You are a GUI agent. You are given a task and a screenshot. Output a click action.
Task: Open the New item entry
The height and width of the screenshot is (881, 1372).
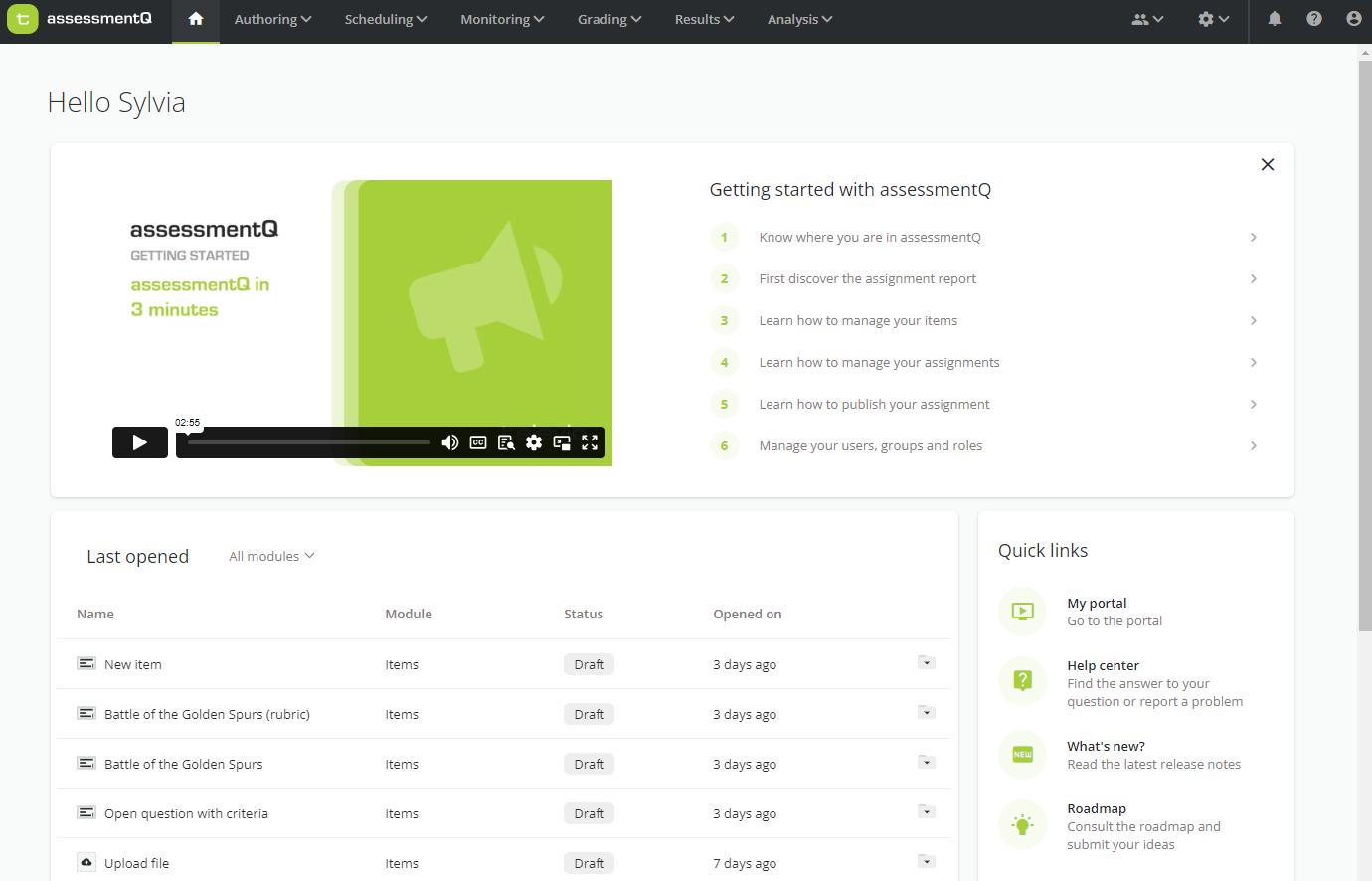click(x=133, y=665)
